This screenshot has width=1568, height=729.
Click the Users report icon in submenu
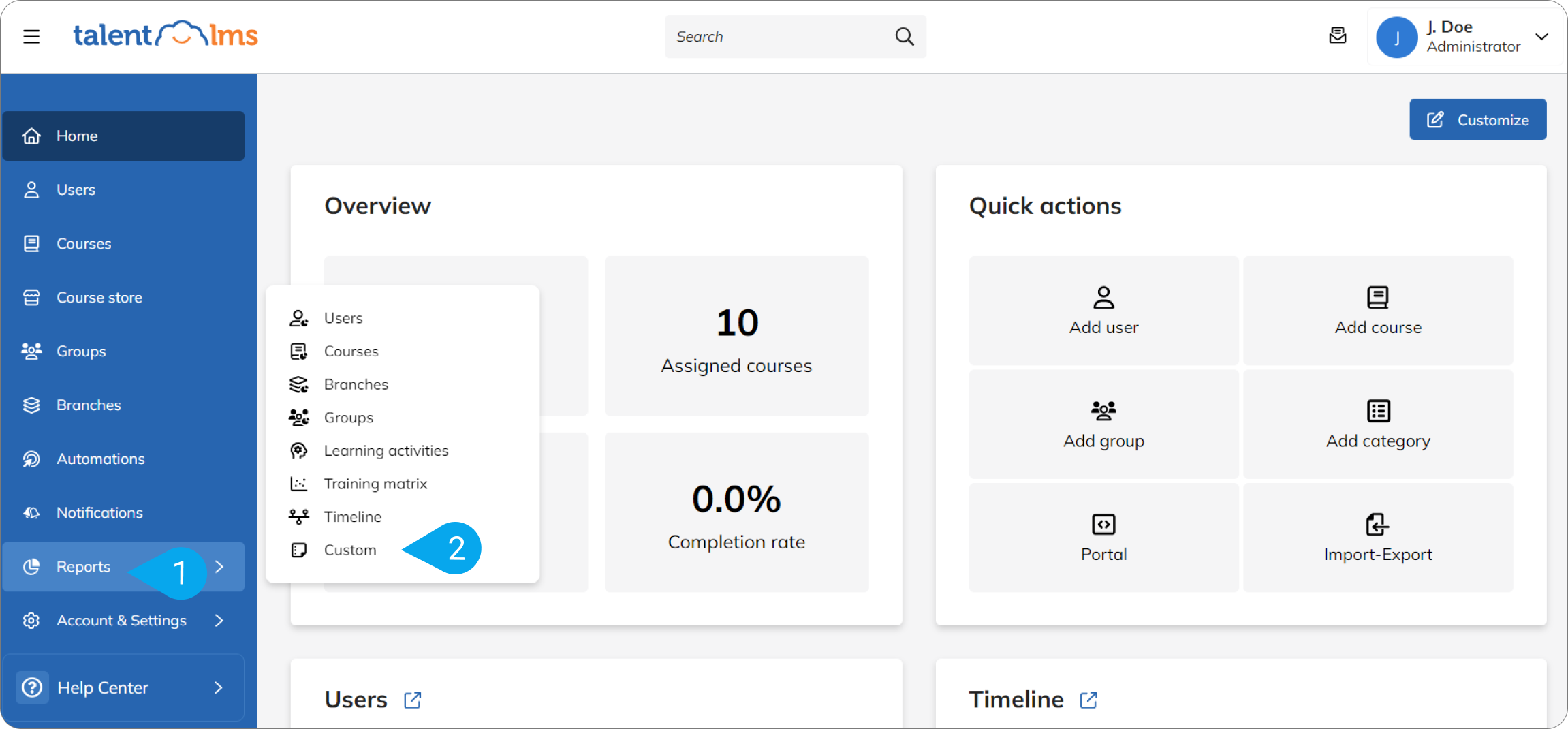(298, 318)
